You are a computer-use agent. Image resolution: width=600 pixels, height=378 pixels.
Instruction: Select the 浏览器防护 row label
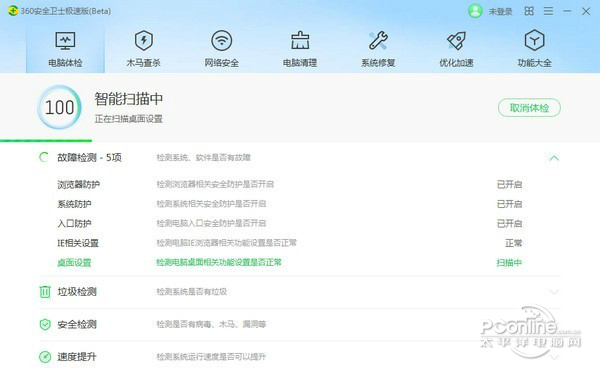[x=78, y=185]
